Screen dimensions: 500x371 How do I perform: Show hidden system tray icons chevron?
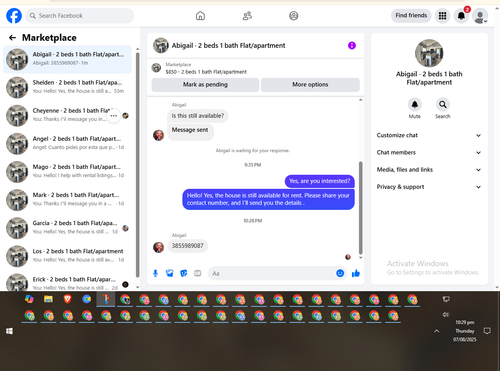(437, 331)
